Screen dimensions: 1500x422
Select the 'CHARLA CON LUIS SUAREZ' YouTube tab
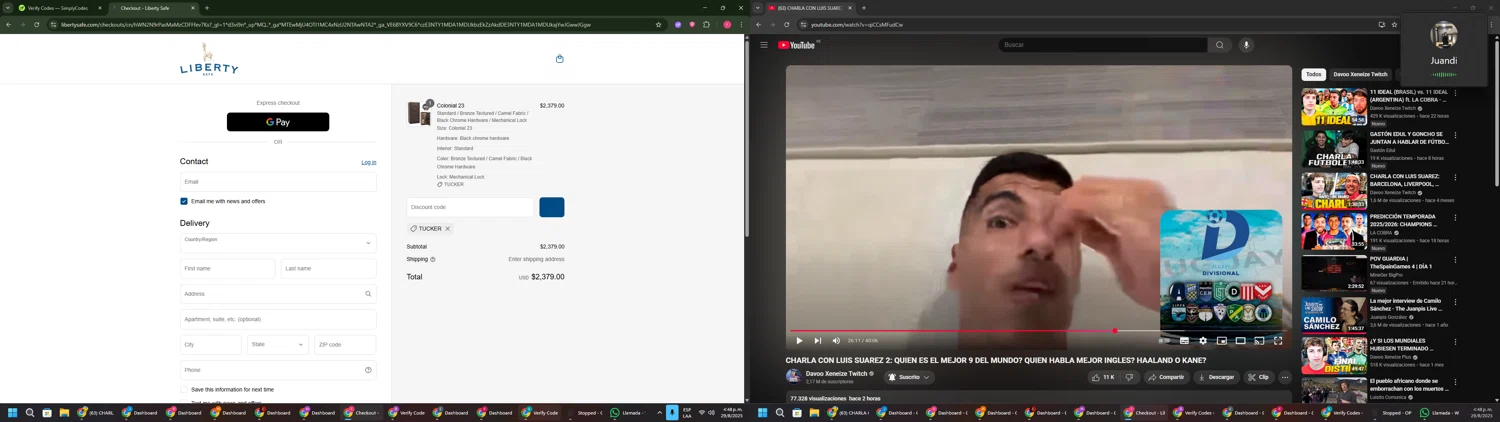tap(810, 8)
